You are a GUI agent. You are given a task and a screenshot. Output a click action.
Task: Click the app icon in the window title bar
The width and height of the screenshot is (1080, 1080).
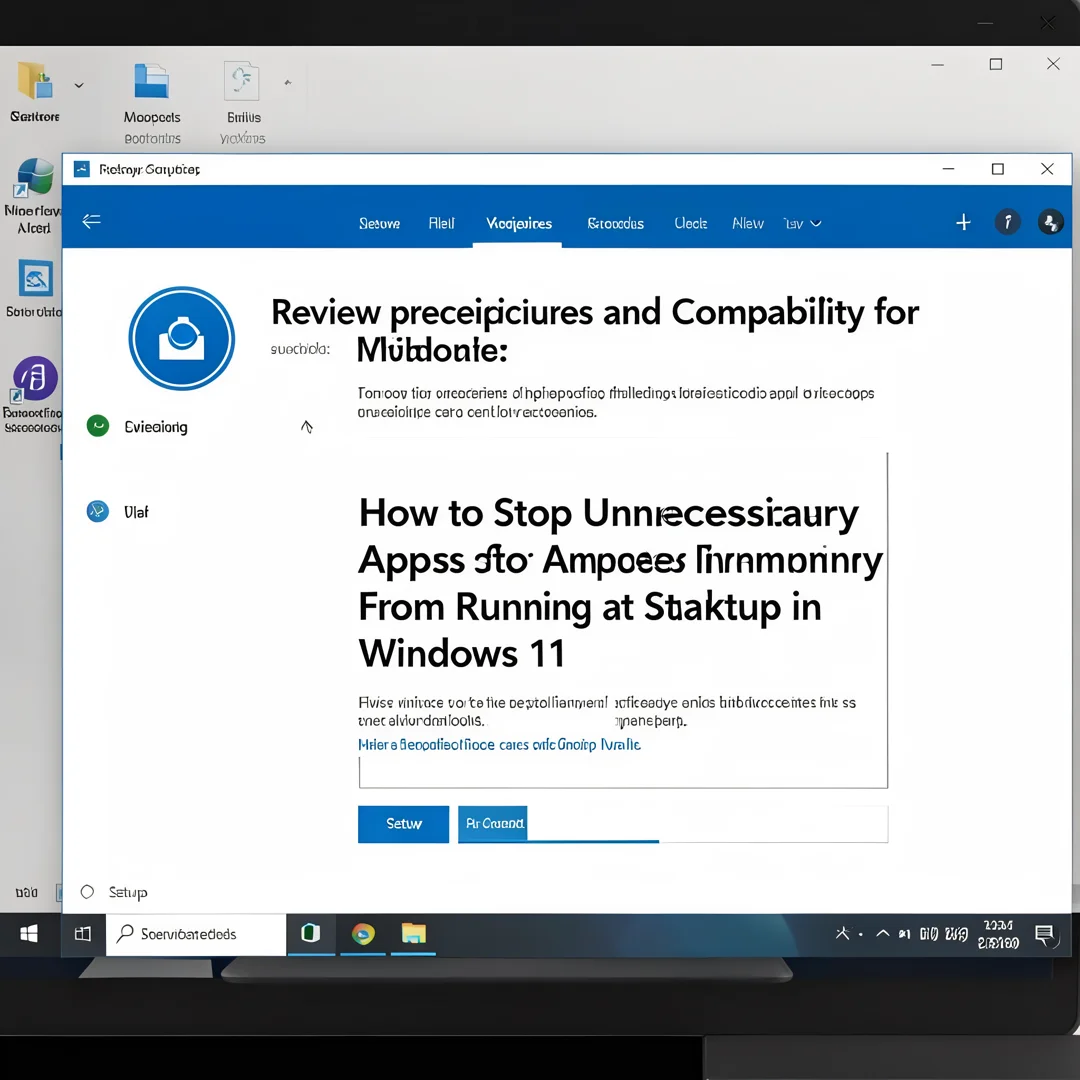[82, 169]
